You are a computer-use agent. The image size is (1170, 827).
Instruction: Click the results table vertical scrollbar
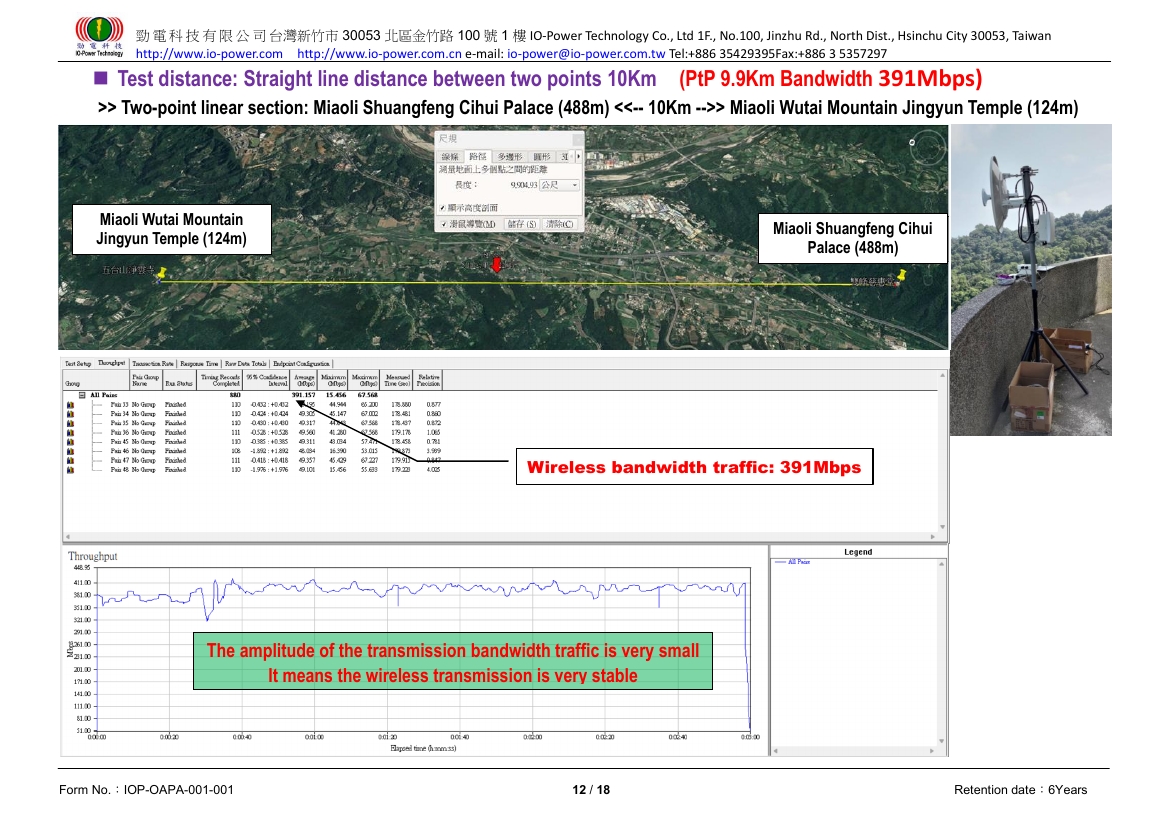[x=942, y=450]
